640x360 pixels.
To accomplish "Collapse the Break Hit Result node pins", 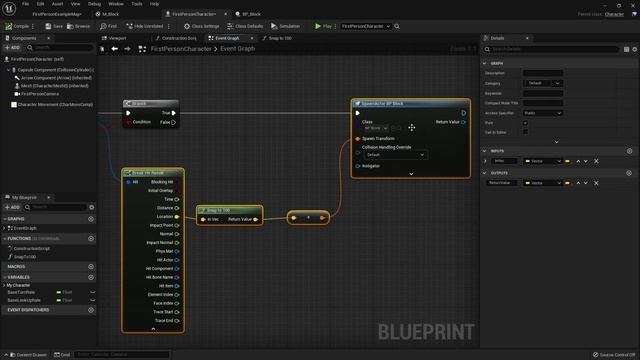I will [x=153, y=329].
